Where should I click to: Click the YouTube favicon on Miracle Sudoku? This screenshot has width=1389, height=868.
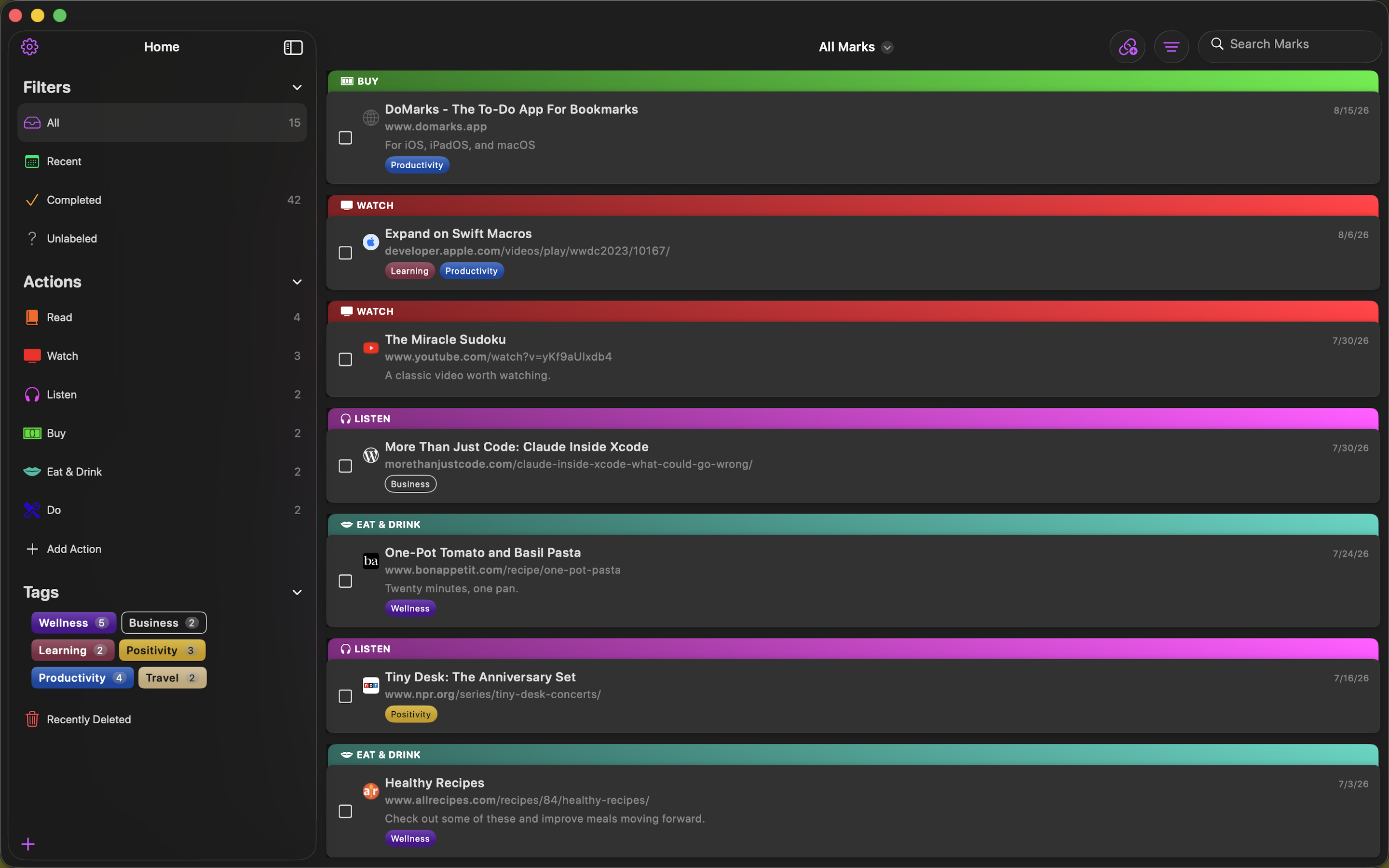[x=371, y=348]
